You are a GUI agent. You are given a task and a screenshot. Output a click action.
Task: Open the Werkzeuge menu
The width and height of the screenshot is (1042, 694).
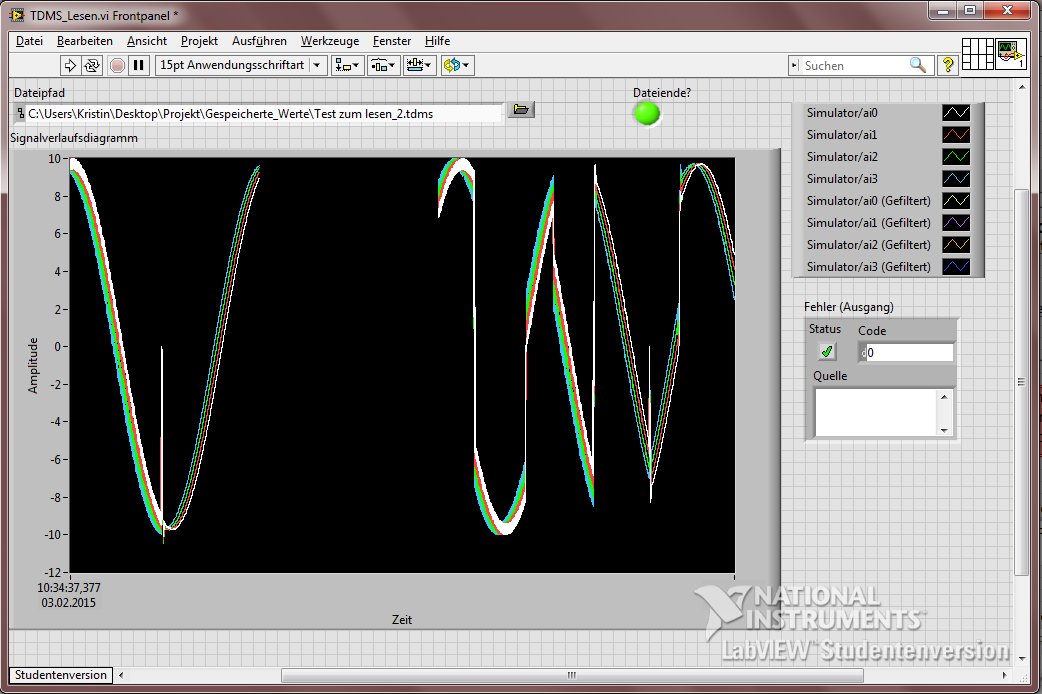(x=329, y=41)
